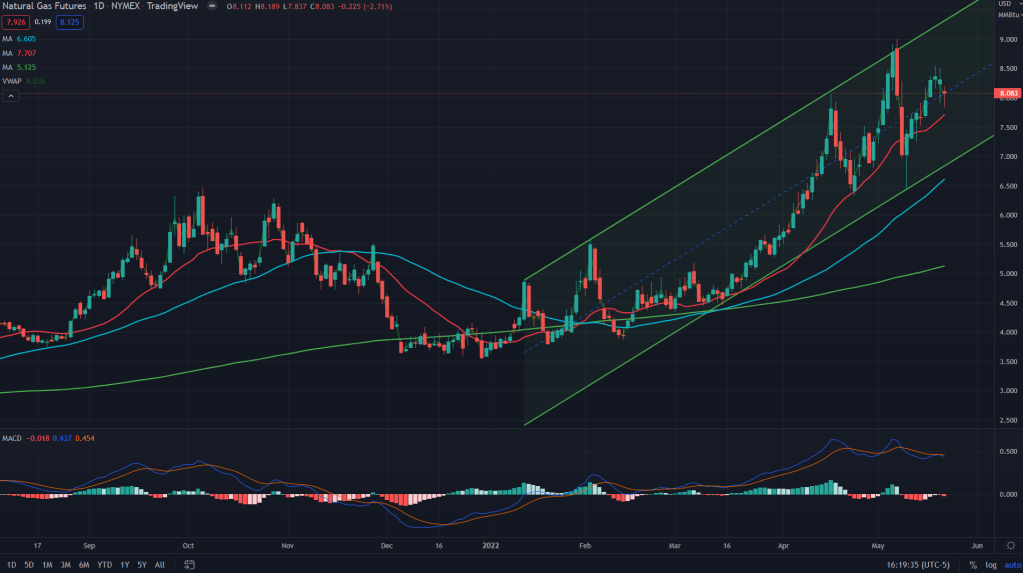Click the Natural Gas Futures symbol title

(43, 6)
